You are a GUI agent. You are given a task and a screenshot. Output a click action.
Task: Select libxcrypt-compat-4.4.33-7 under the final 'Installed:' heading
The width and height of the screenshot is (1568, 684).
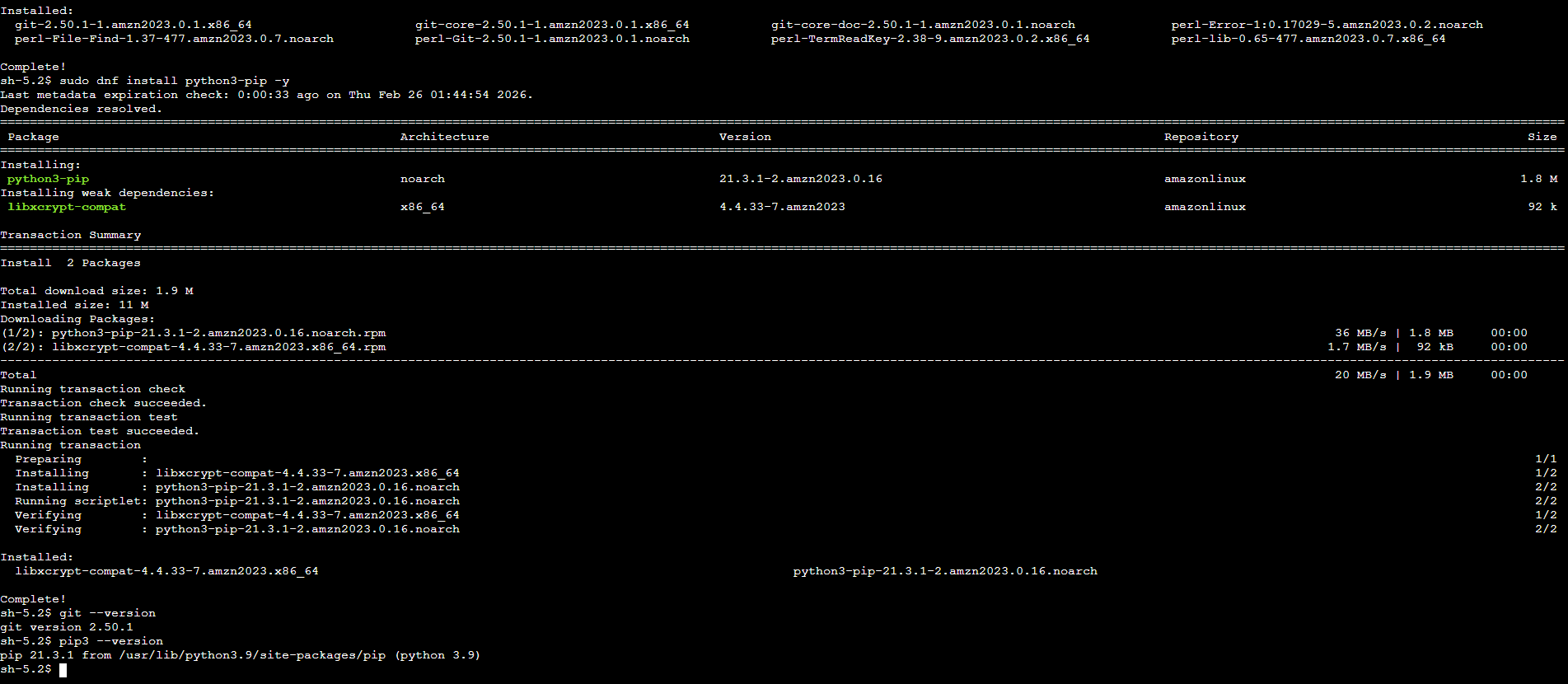point(166,571)
